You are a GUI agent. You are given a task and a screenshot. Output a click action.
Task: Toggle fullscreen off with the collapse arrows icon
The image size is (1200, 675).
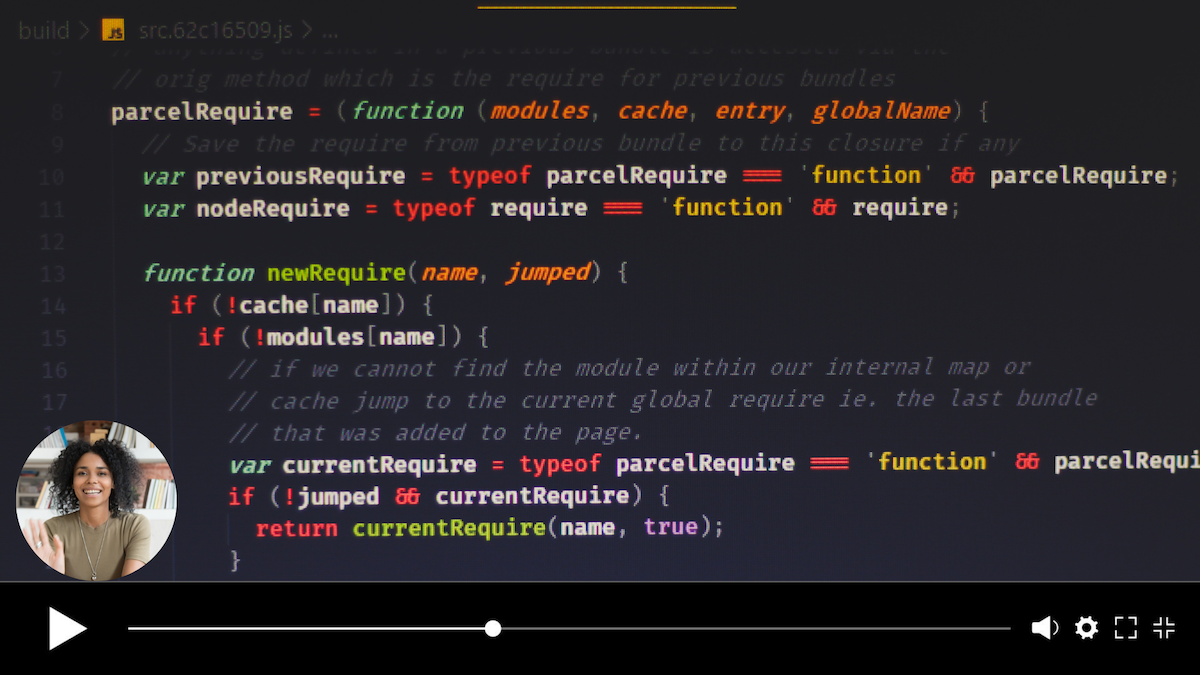tap(1163, 628)
